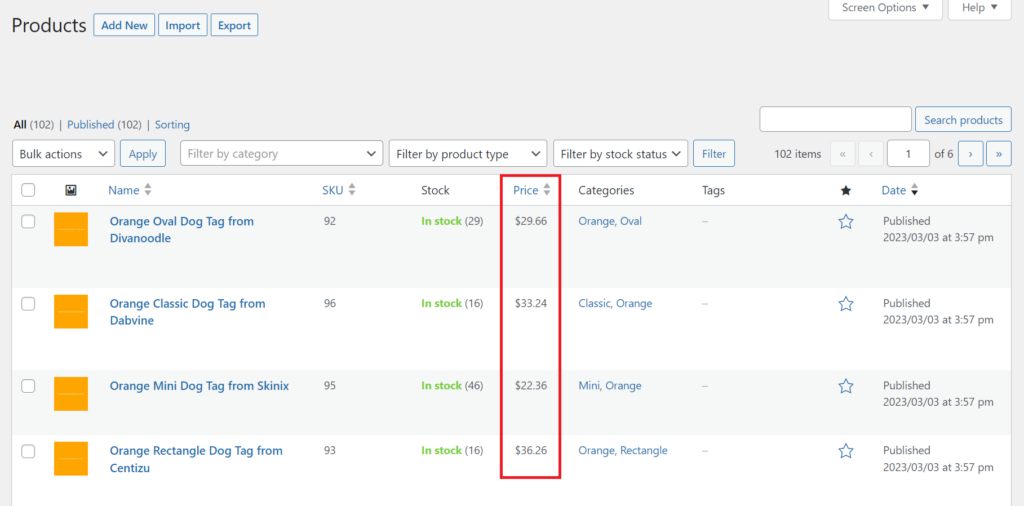Expand the Help panel
Screen dimensions: 1024x506
(x=980, y=8)
